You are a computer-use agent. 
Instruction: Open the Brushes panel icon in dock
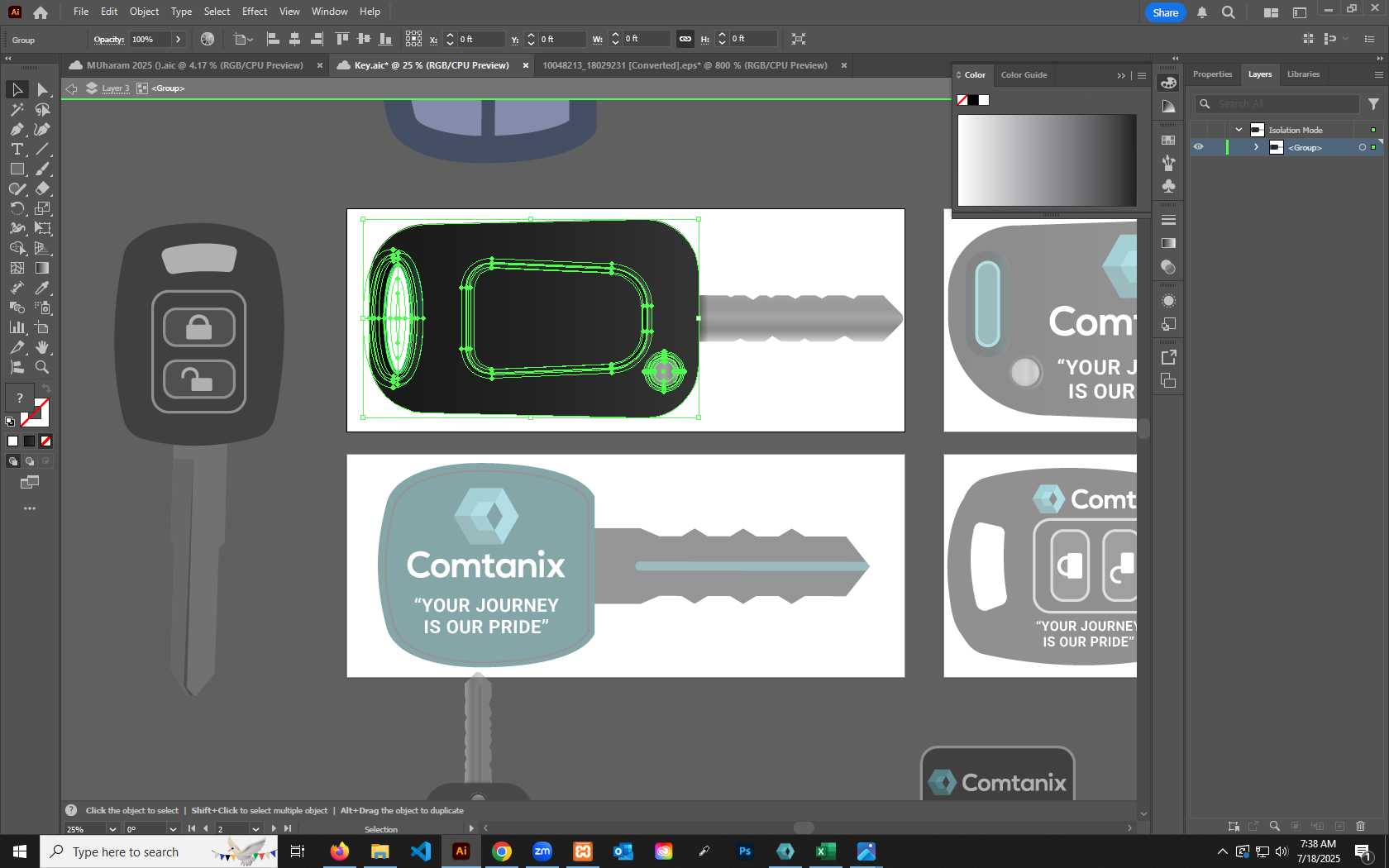pos(1168,163)
